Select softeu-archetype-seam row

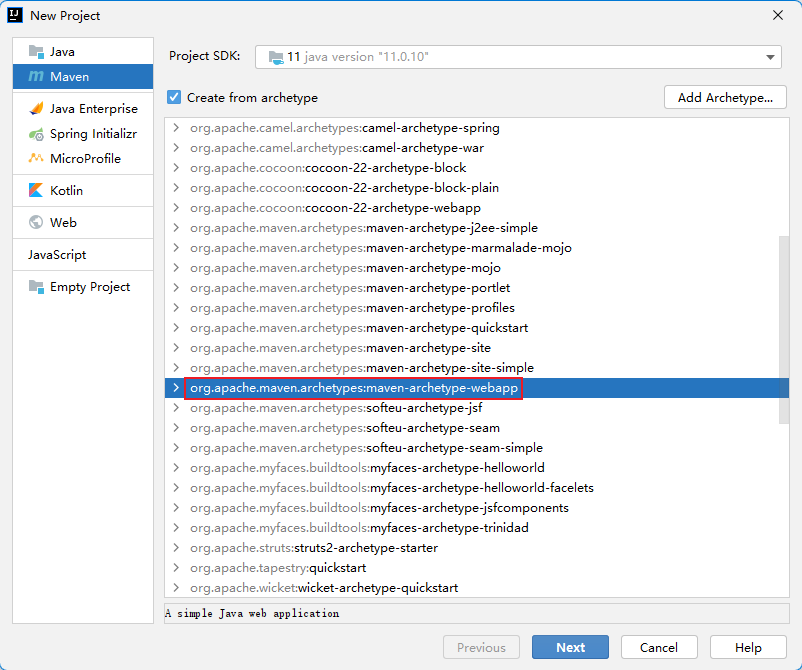tap(477, 428)
